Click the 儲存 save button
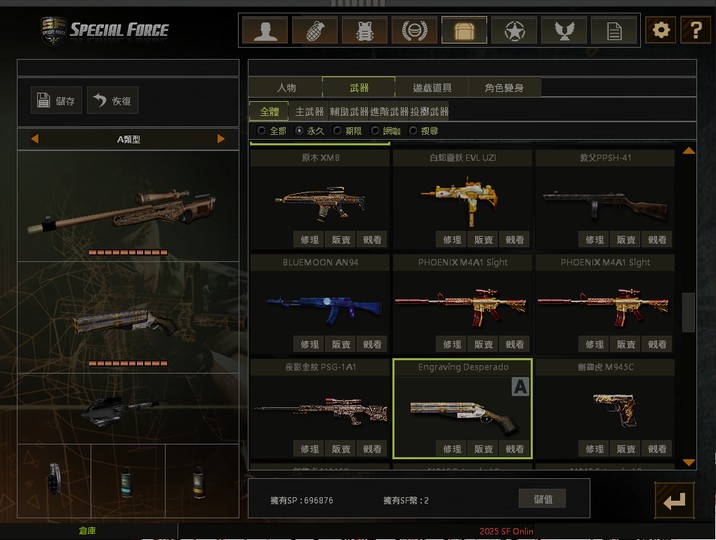Viewport: 716px width, 540px height. point(56,100)
